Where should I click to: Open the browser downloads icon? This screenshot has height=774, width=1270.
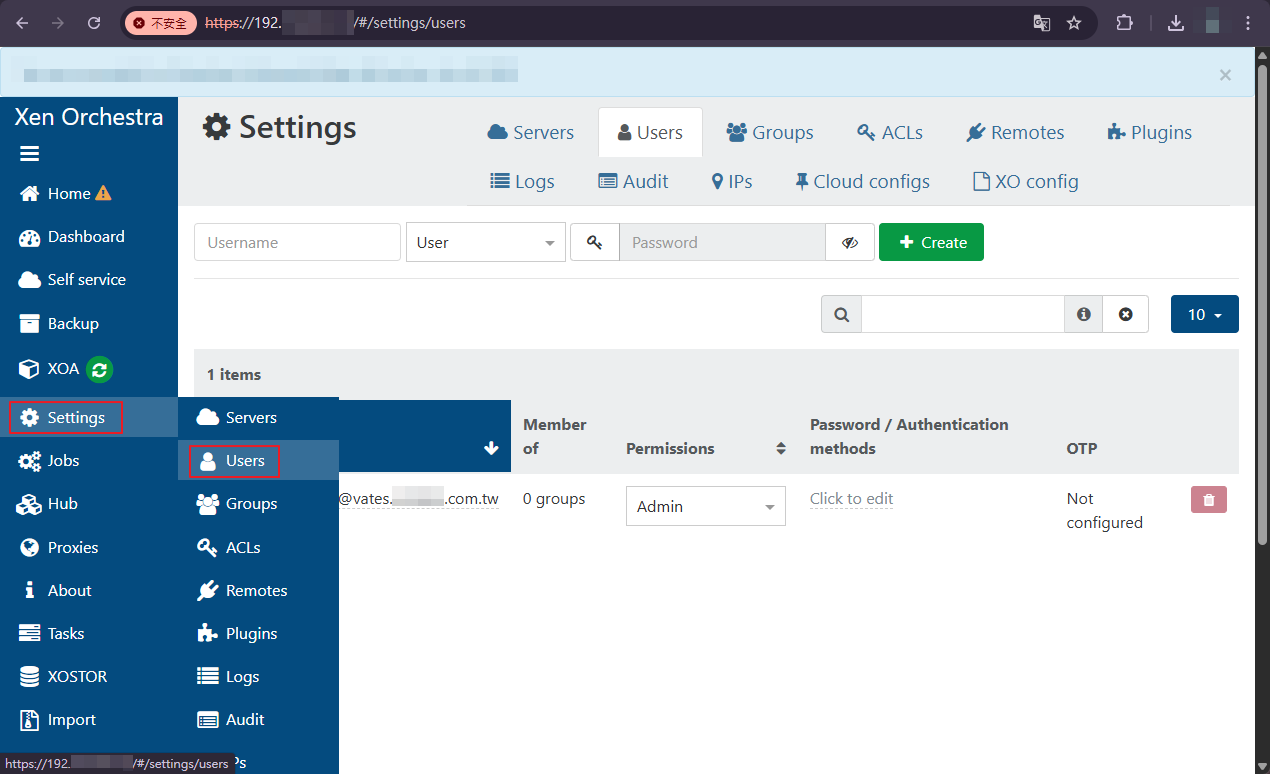(1176, 22)
